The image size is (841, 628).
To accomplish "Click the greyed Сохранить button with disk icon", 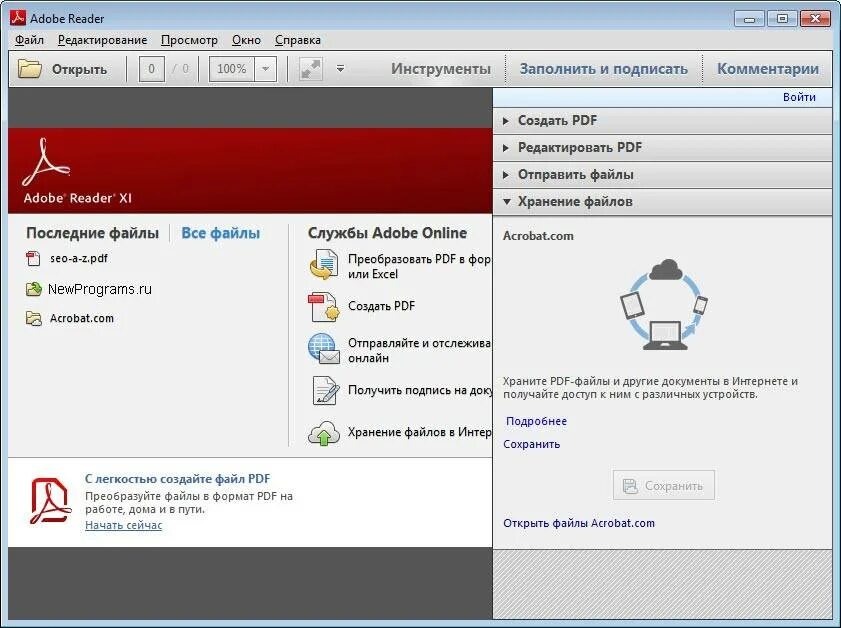I will 663,485.
